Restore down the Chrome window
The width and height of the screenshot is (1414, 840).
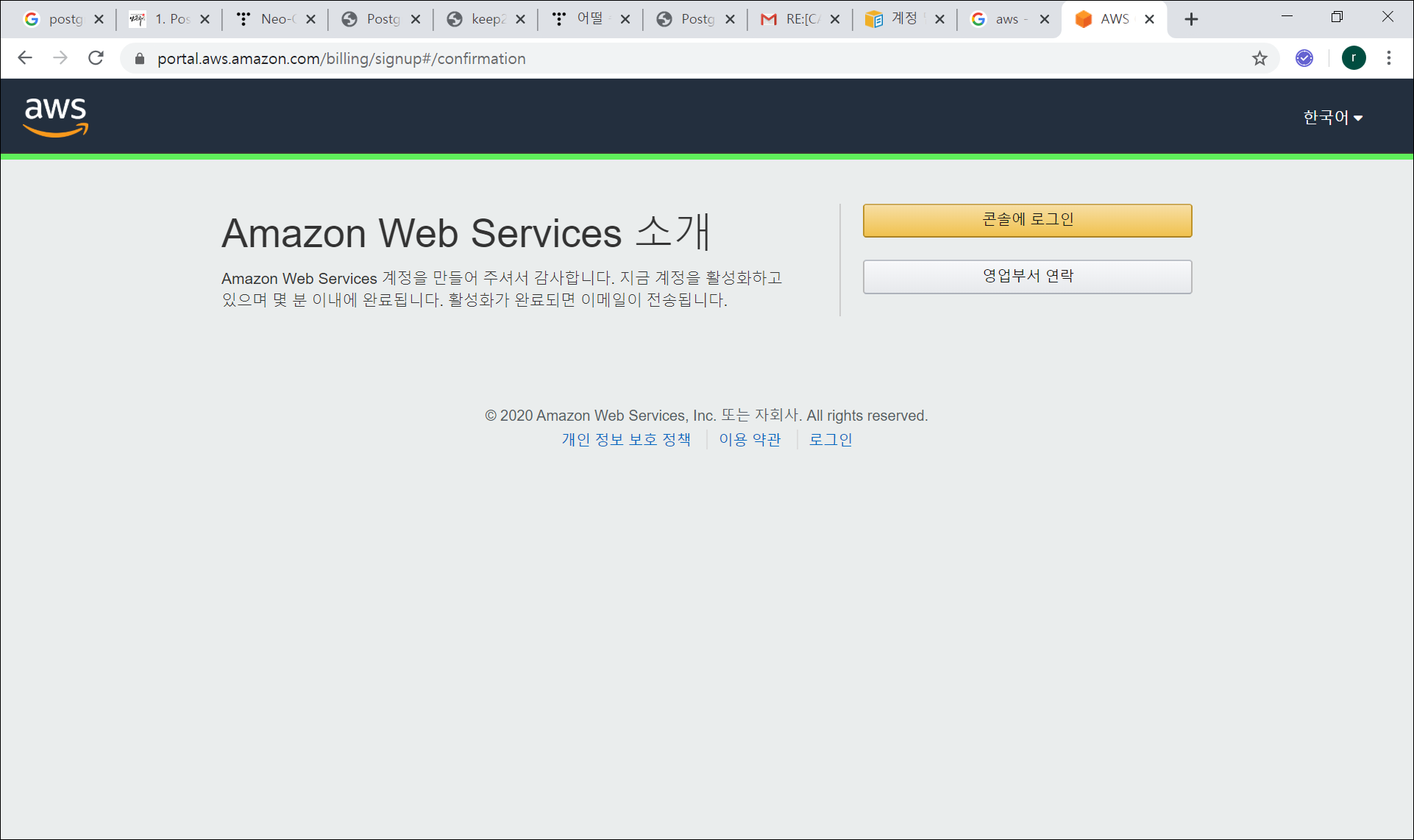click(1337, 16)
